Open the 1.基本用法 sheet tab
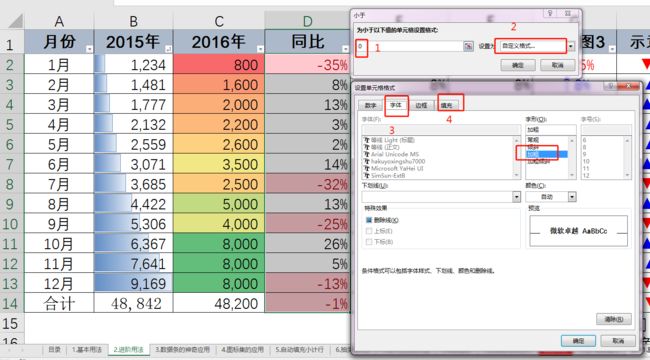The width and height of the screenshot is (650, 360). tap(87, 350)
